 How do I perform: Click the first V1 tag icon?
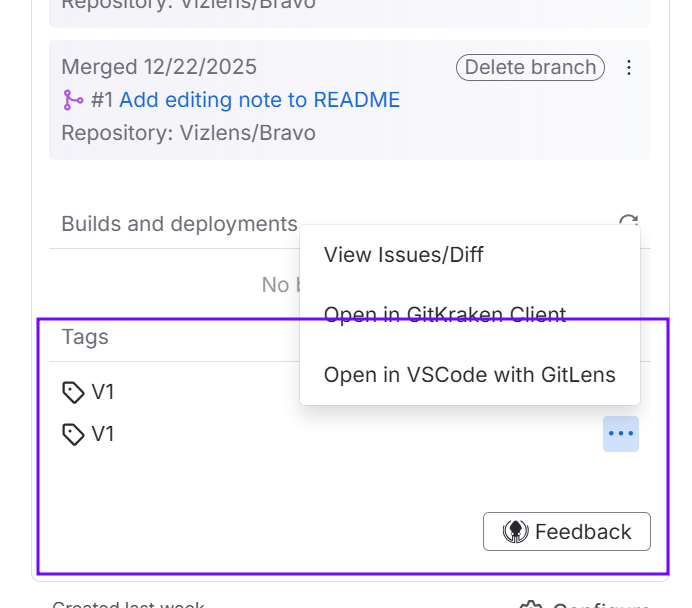click(73, 392)
